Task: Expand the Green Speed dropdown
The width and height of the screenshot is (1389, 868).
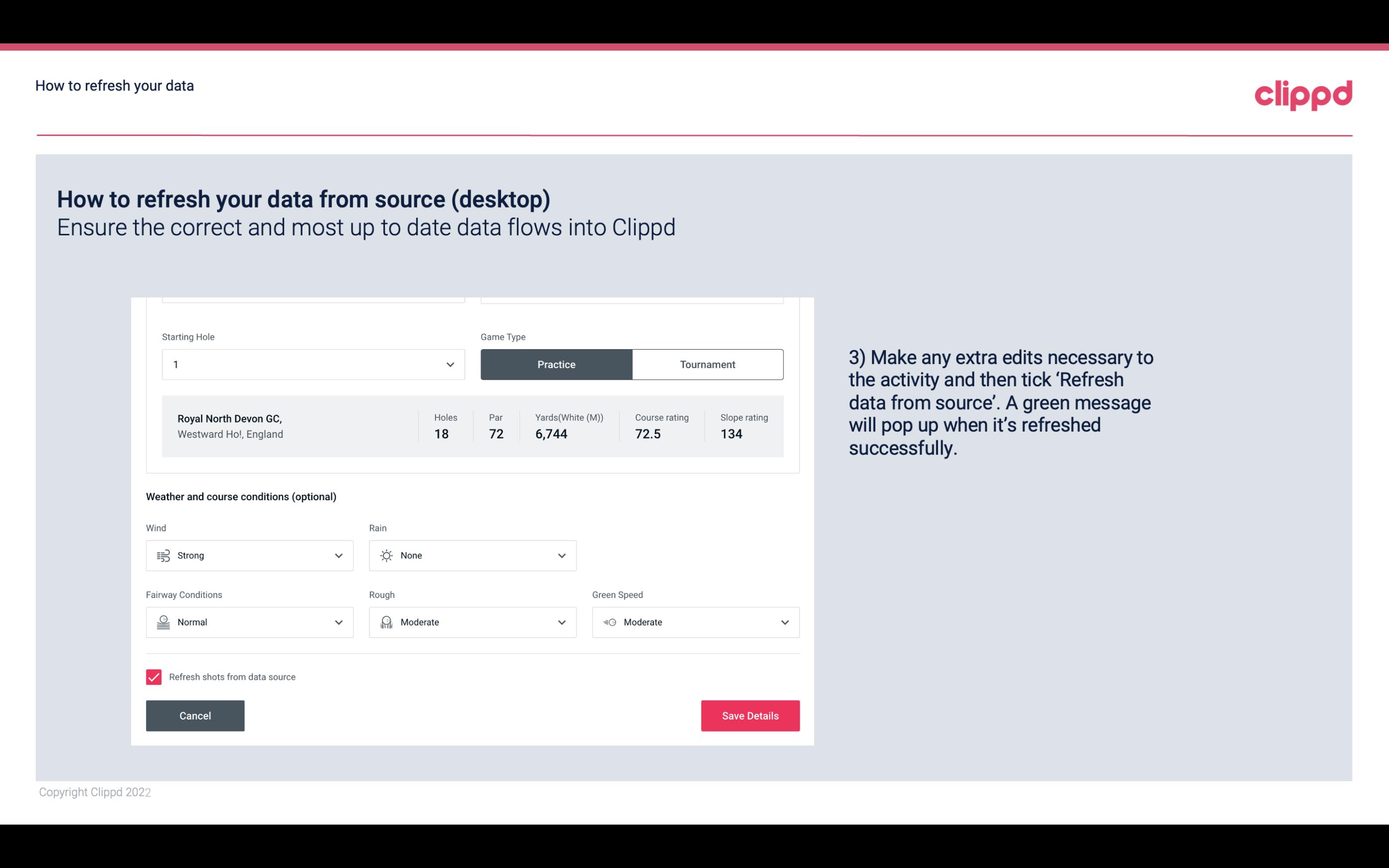Action: pyautogui.click(x=784, y=622)
